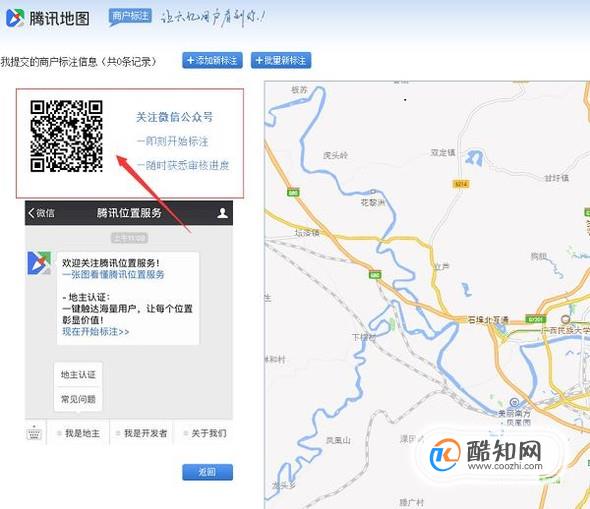Click the yellow S214 road shield
Image resolution: width=590 pixels, height=509 pixels.
click(x=461, y=184)
